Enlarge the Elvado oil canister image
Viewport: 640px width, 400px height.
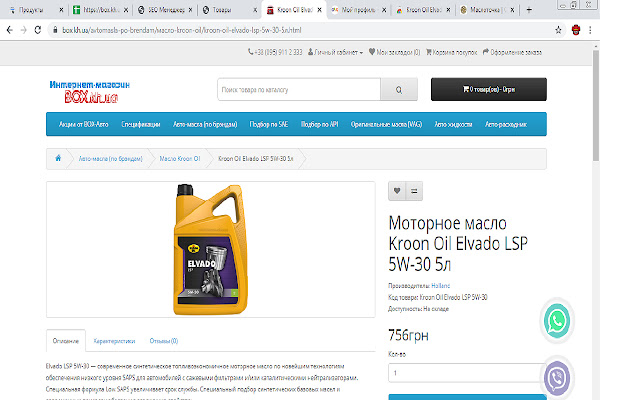[210, 249]
